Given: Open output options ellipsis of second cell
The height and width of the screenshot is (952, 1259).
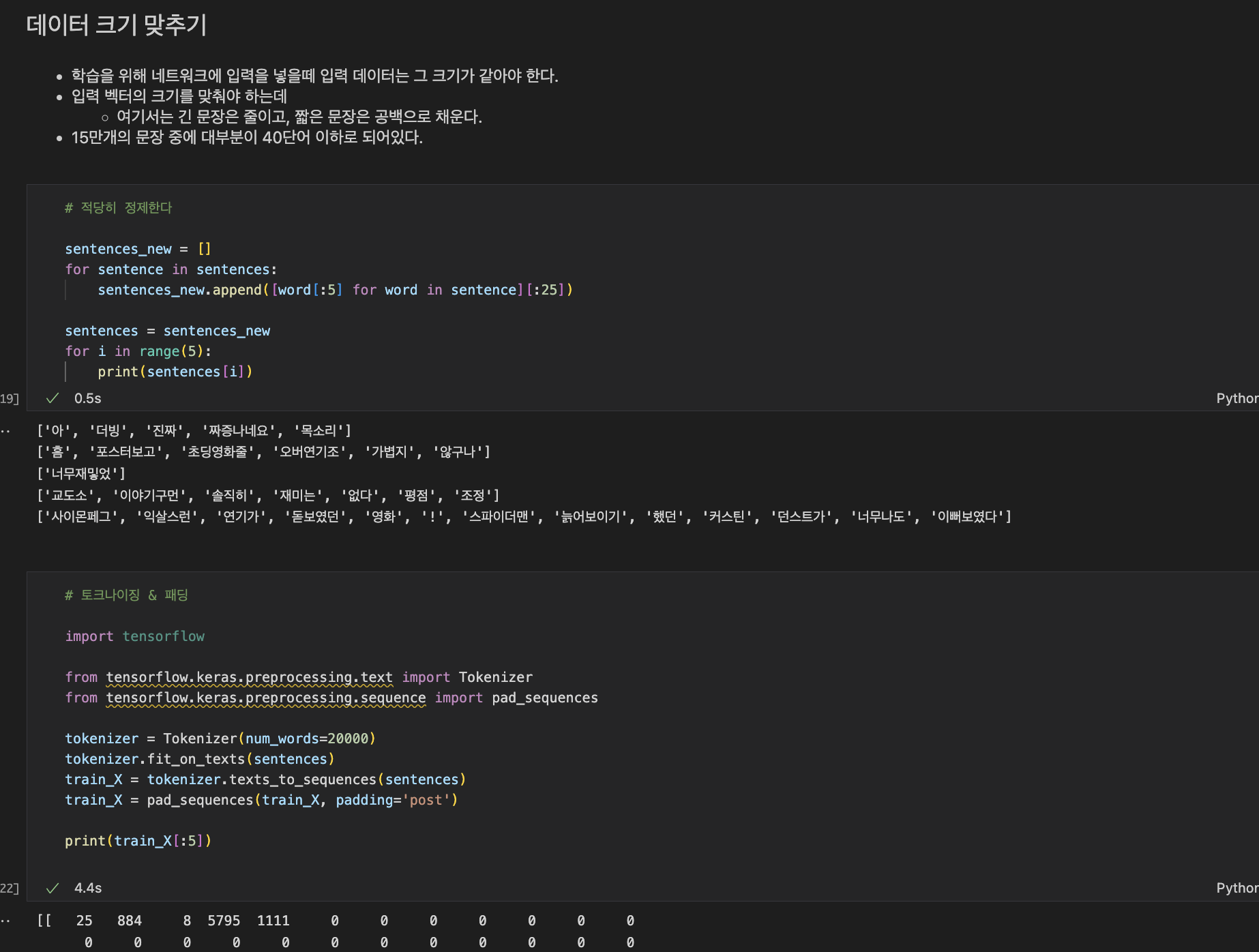Looking at the screenshot, I should [5, 921].
